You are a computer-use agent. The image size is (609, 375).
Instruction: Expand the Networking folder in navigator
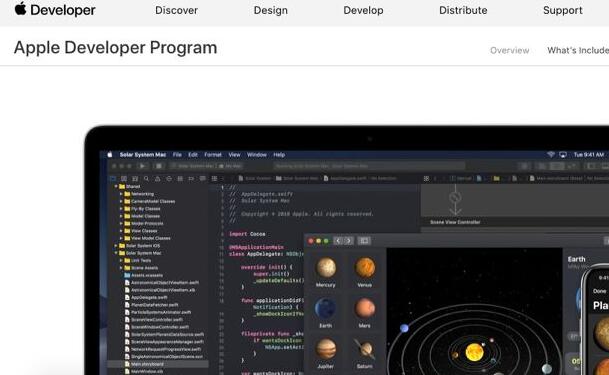[121, 194]
